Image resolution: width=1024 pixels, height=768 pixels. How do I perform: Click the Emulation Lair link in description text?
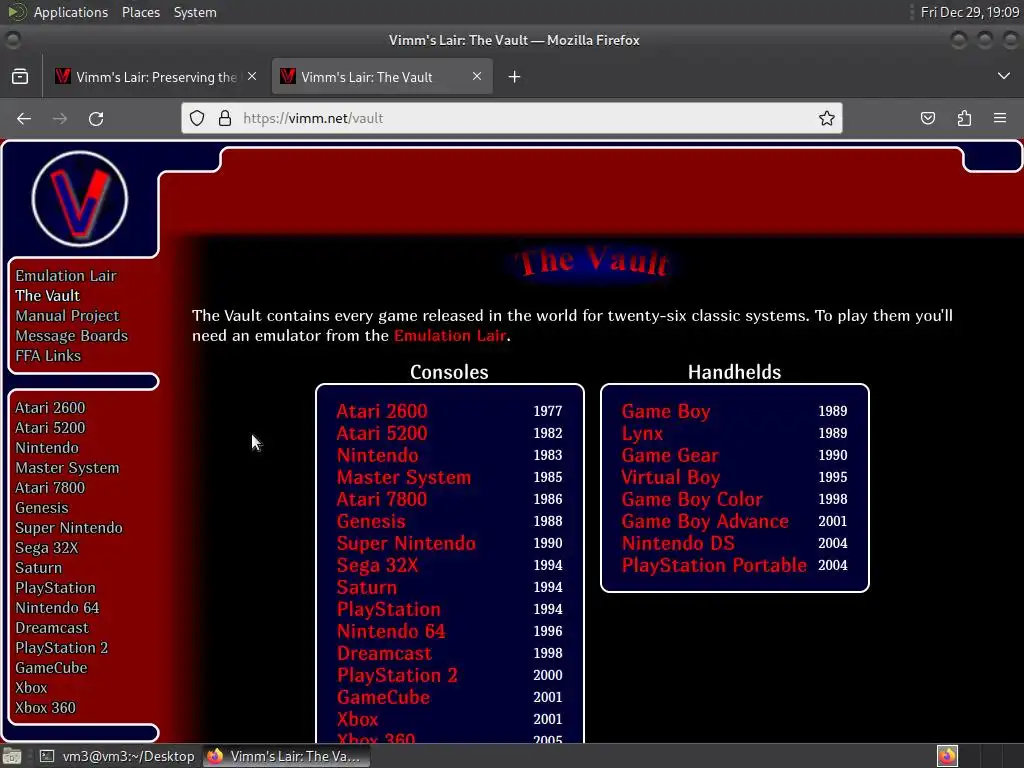(x=450, y=336)
